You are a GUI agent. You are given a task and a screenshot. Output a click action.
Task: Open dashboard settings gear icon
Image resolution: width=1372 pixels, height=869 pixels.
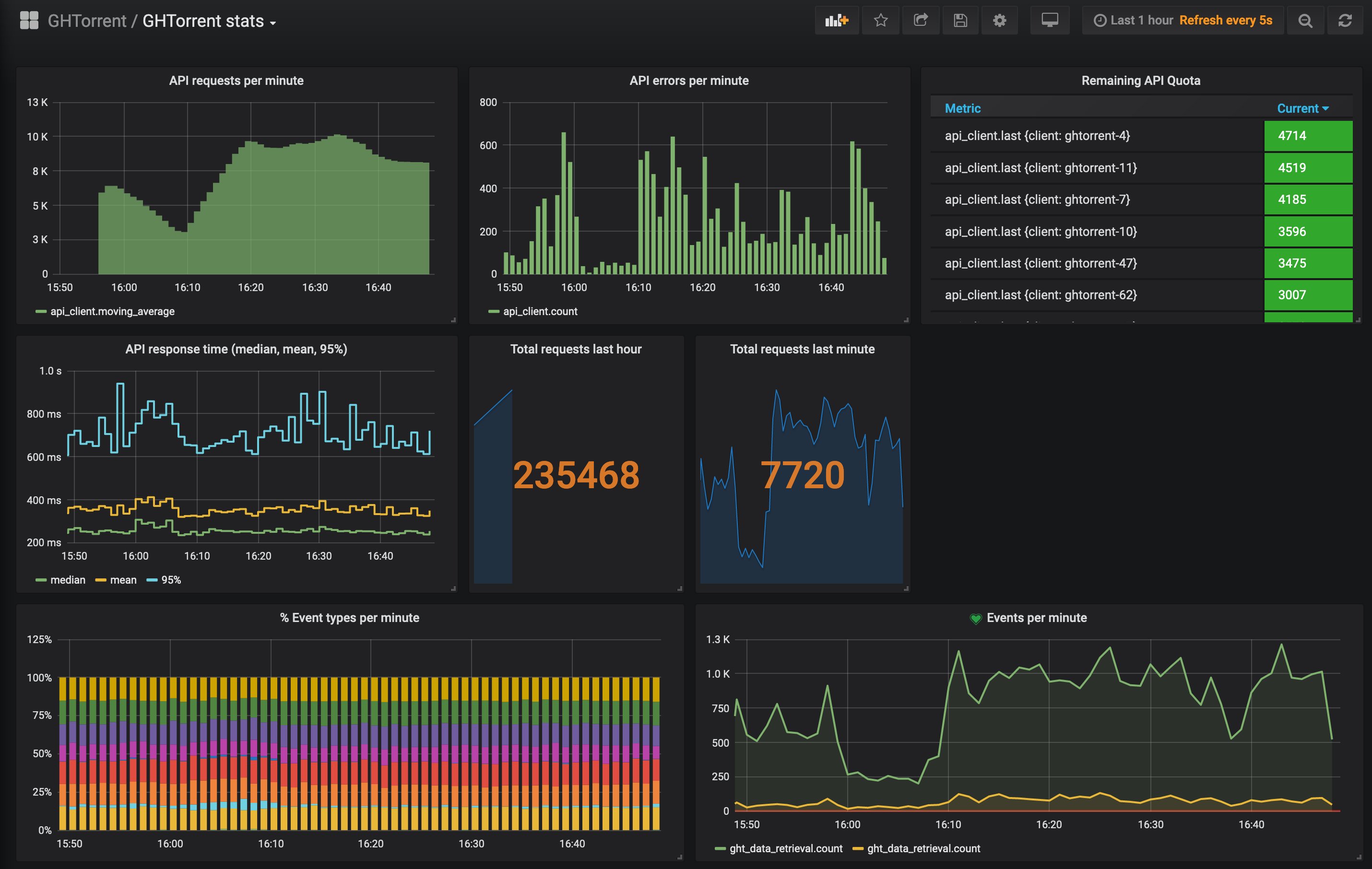click(999, 21)
